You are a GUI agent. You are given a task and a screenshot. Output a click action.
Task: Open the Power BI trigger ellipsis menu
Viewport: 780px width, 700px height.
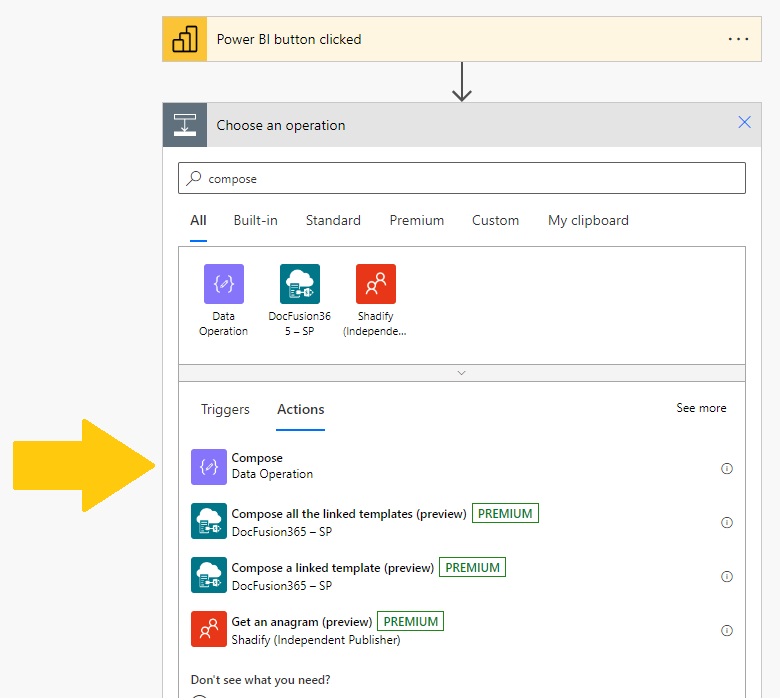[738, 39]
